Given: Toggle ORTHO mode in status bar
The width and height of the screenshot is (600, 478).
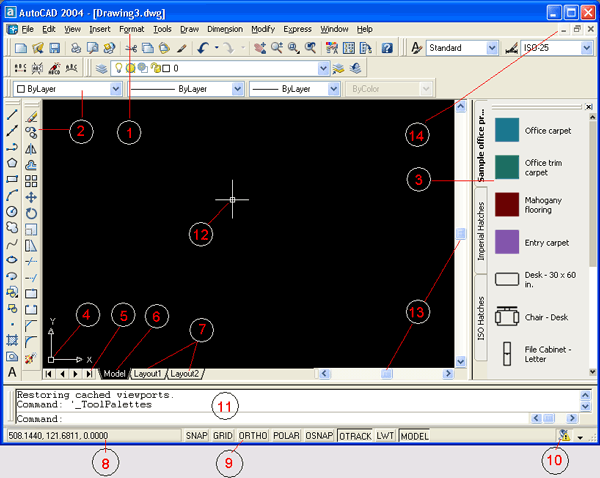Looking at the screenshot, I should [253, 436].
